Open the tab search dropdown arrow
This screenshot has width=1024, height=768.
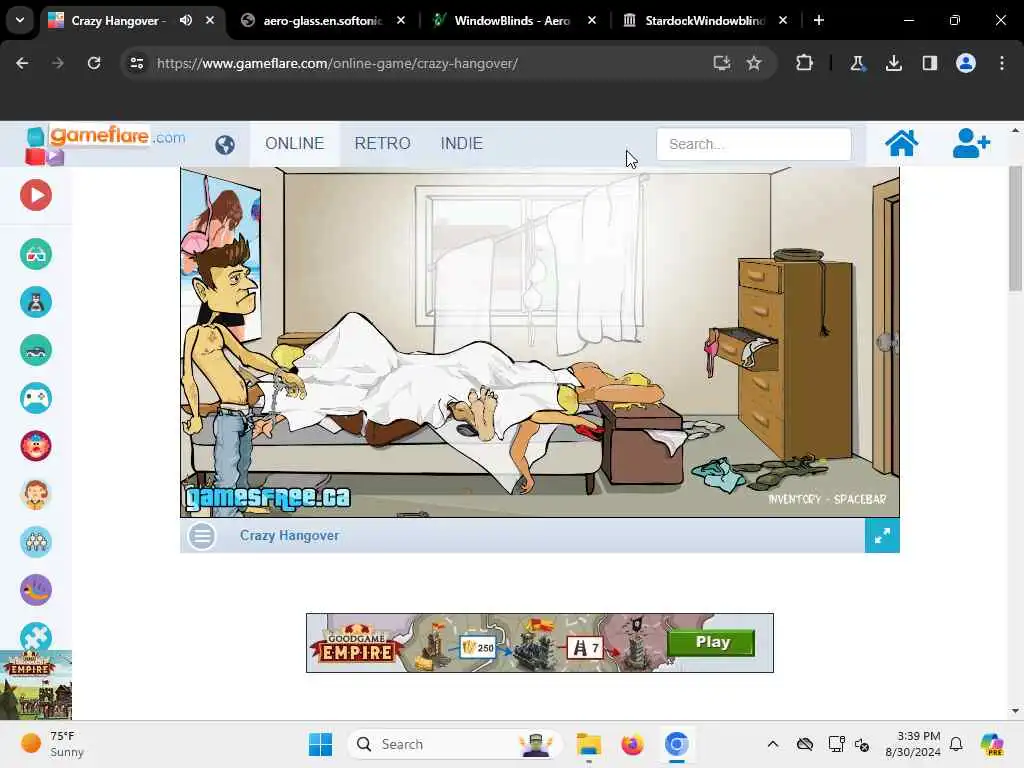pyautogui.click(x=20, y=20)
